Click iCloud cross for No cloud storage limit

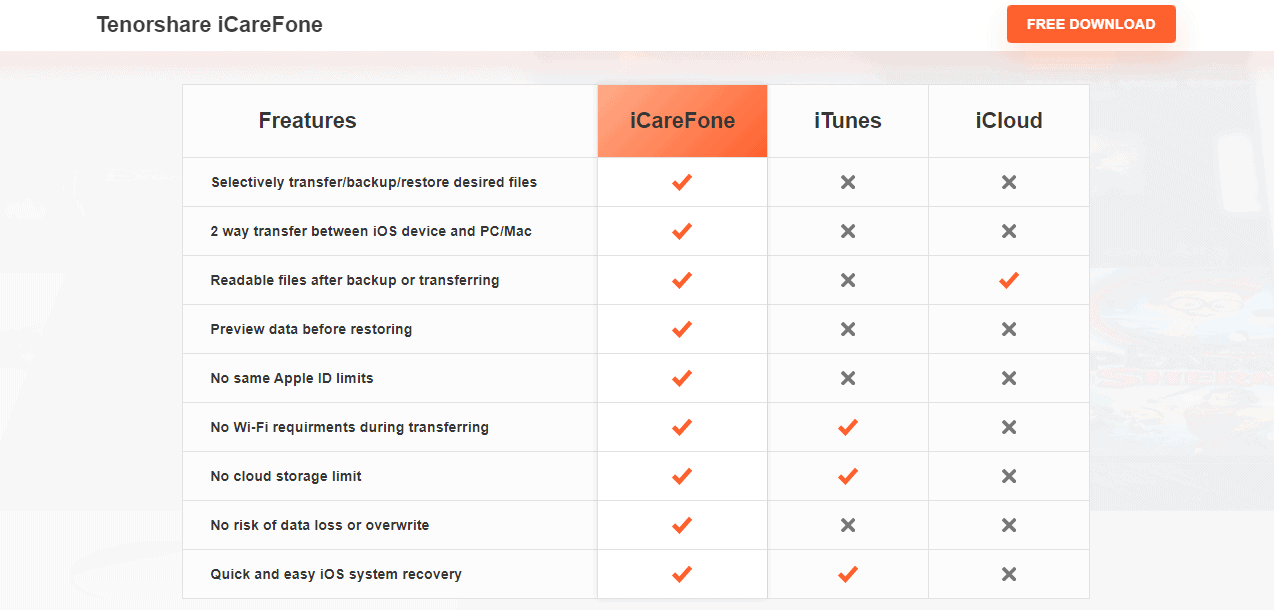1009,476
